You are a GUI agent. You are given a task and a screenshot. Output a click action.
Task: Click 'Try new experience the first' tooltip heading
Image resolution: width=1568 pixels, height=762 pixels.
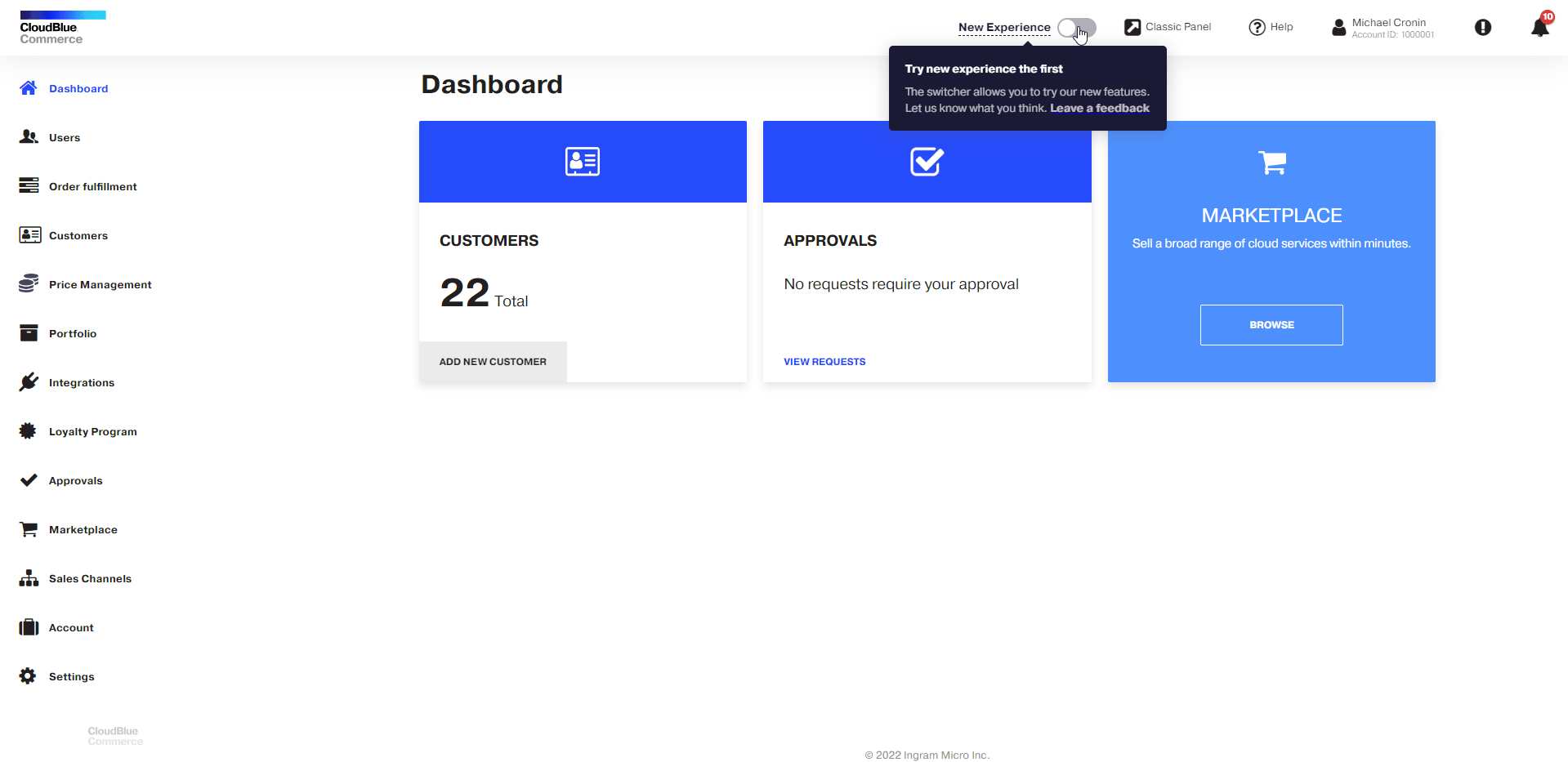[984, 69]
